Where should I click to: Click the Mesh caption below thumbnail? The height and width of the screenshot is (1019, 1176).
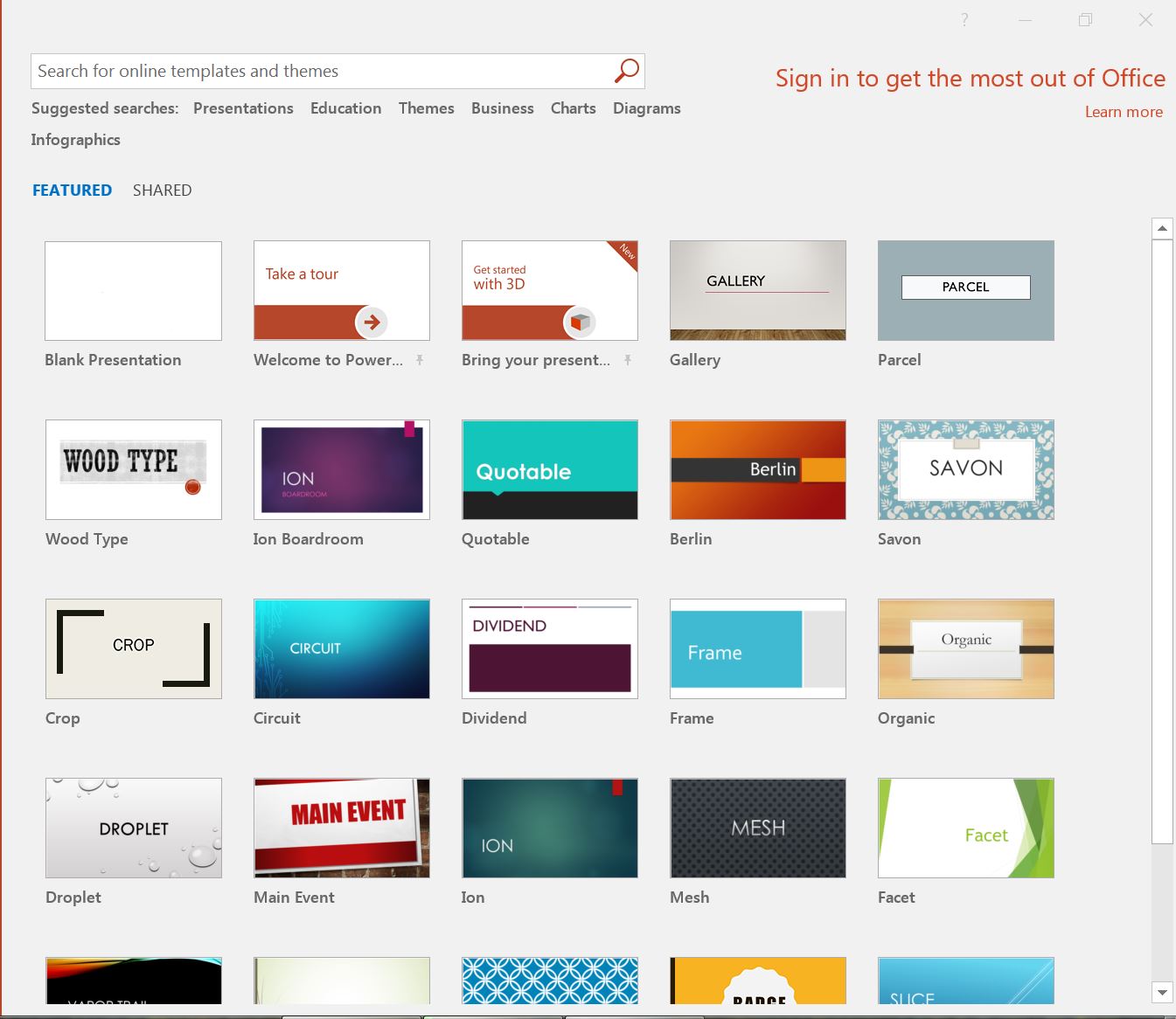click(x=689, y=898)
